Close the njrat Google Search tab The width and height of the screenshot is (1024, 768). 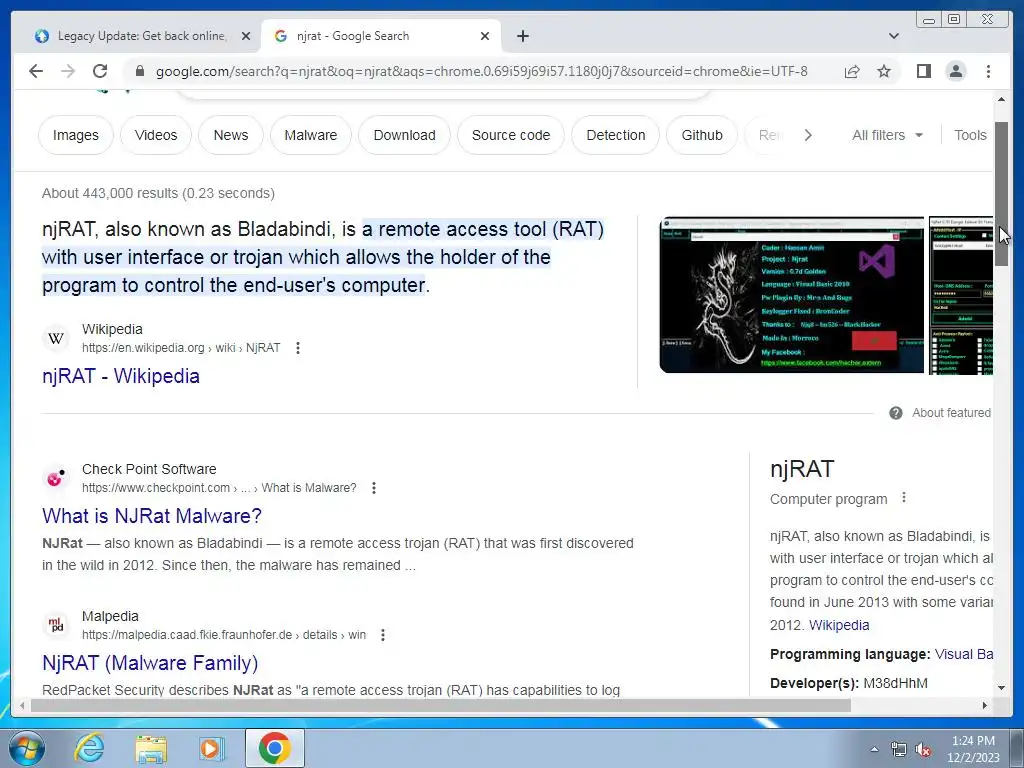485,36
